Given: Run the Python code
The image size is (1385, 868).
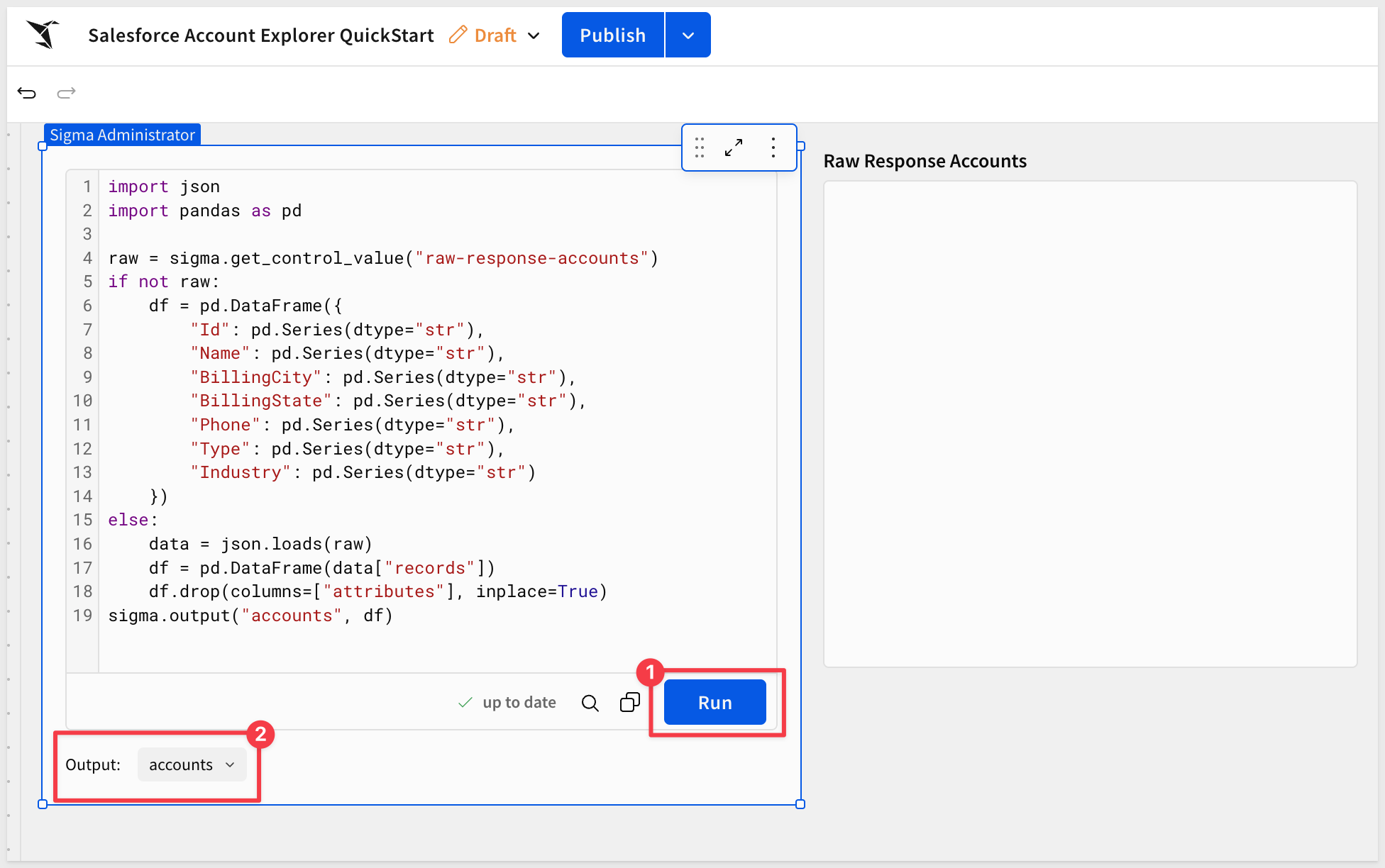Looking at the screenshot, I should coord(714,703).
